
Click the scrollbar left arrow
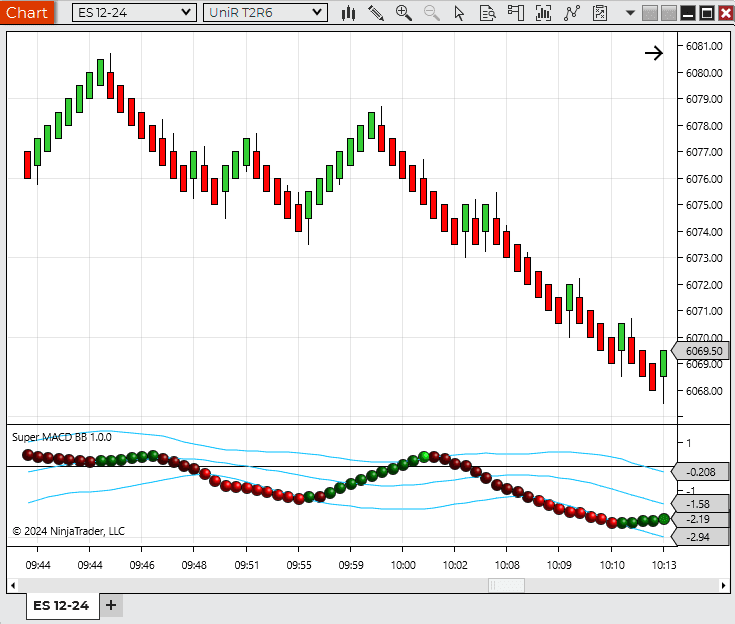pyautogui.click(x=15, y=585)
